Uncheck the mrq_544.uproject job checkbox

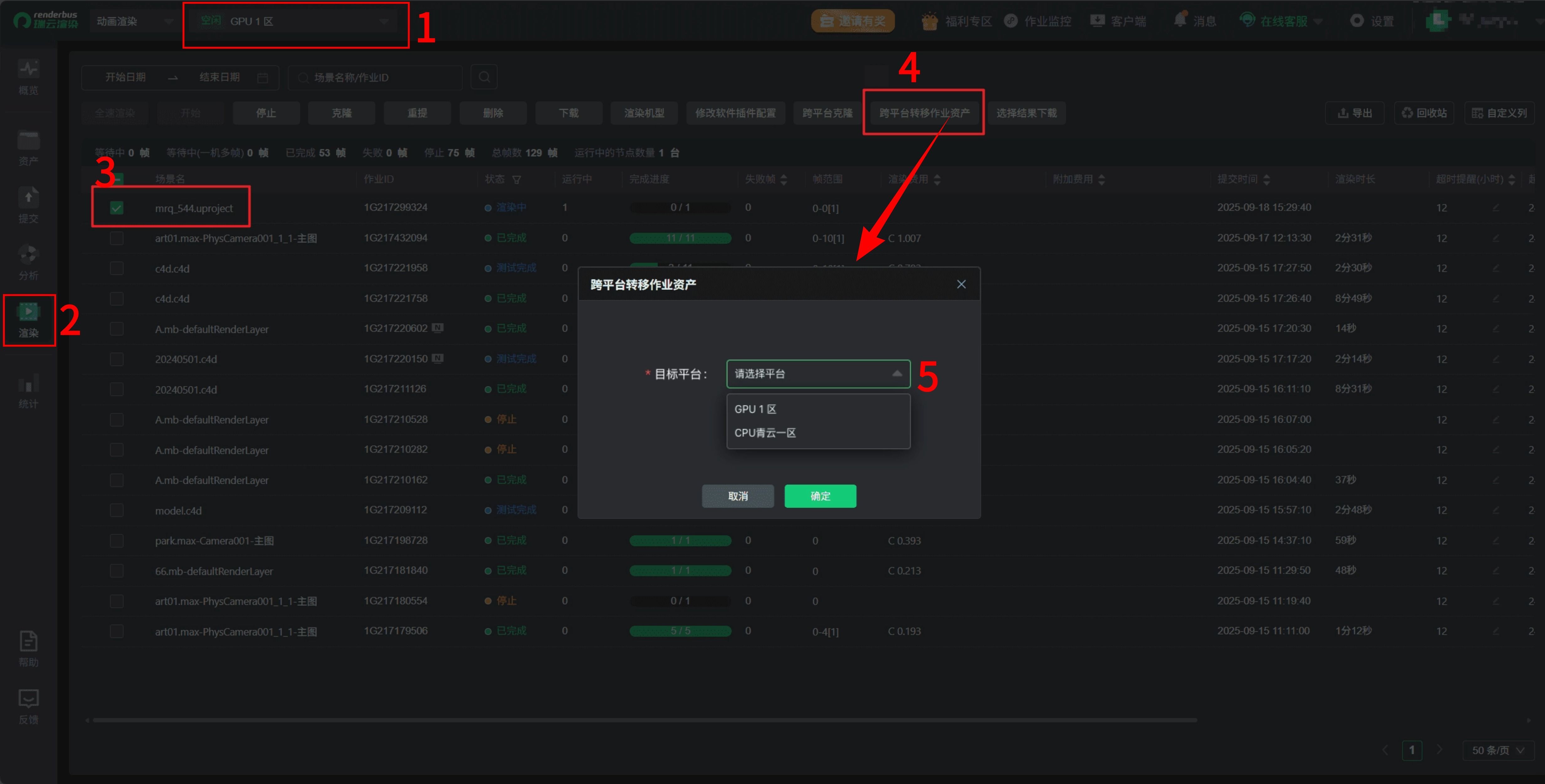[x=116, y=208]
